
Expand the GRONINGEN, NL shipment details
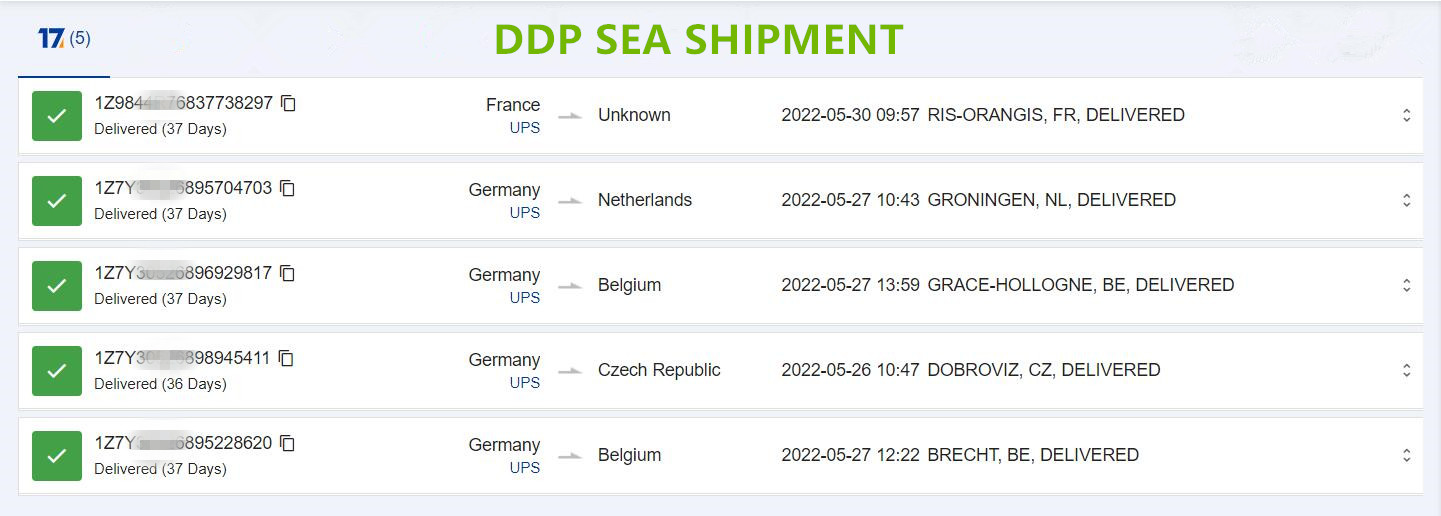click(x=1406, y=200)
